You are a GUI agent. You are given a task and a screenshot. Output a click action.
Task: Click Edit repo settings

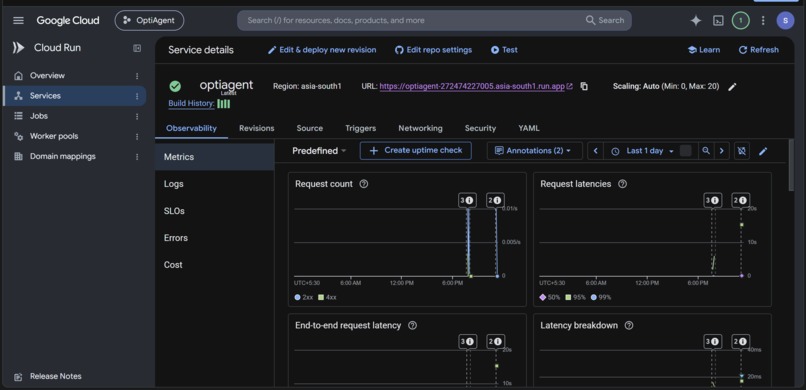[433, 50]
